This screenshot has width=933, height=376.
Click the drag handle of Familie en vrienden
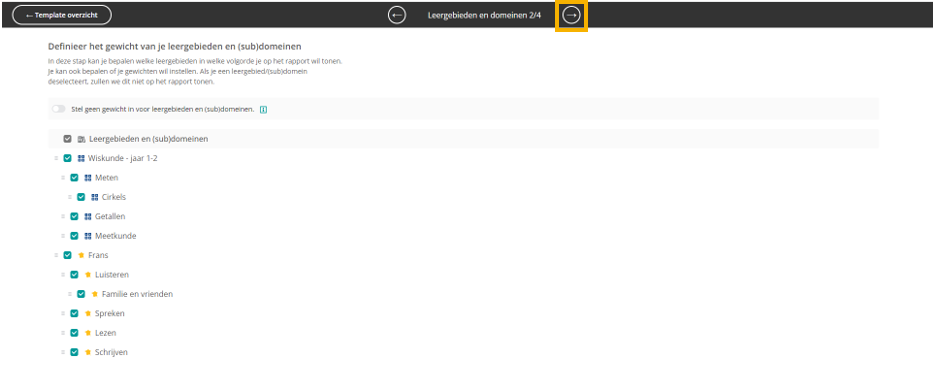click(70, 294)
